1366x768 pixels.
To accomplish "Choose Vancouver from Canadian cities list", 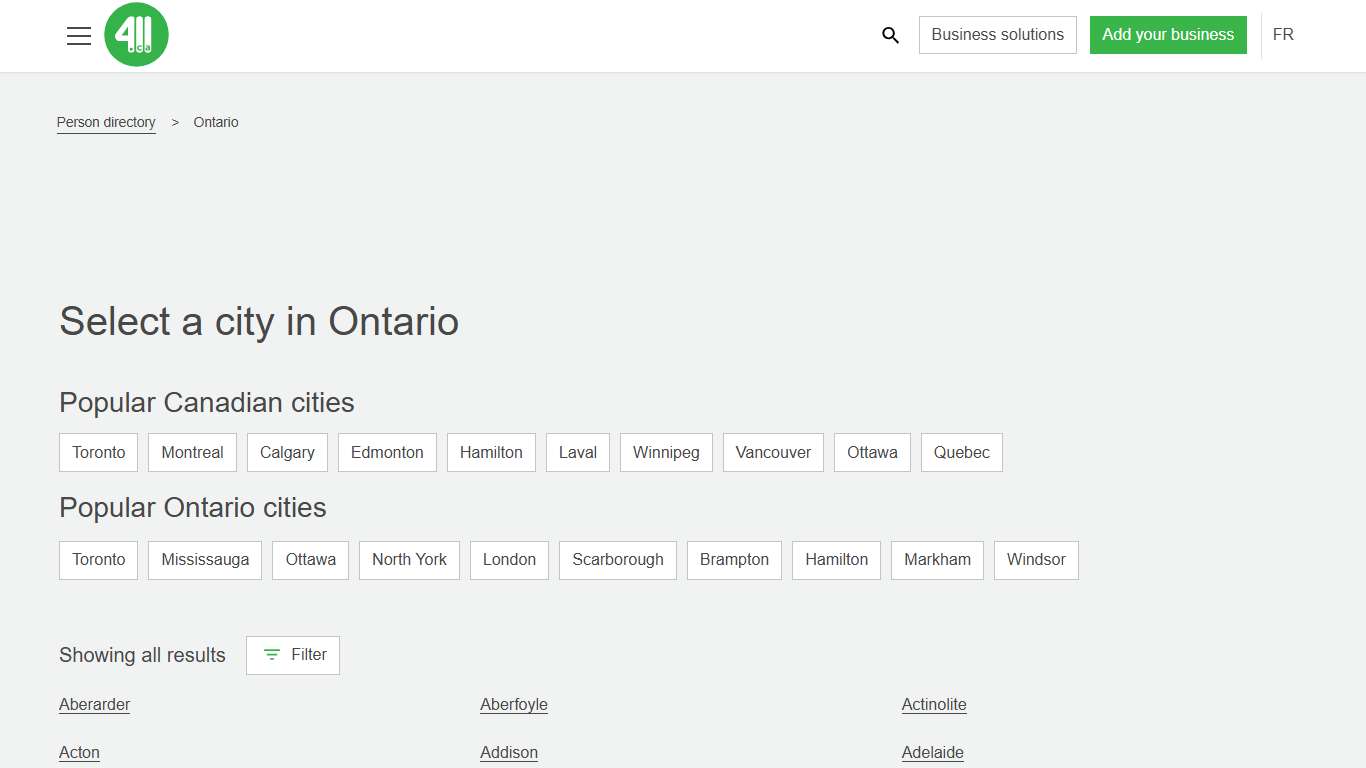I will click(x=773, y=452).
